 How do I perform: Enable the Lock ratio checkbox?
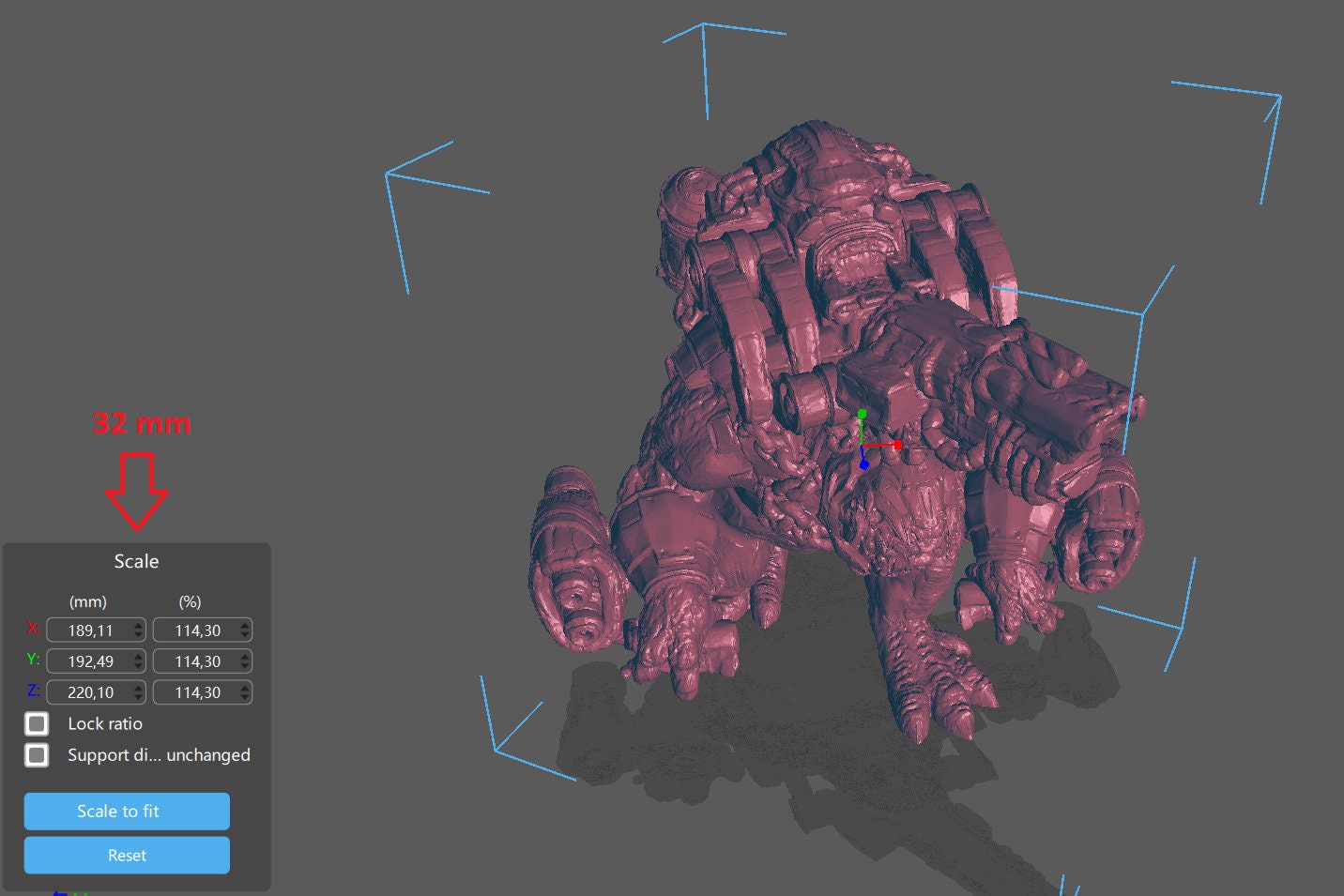[37, 723]
